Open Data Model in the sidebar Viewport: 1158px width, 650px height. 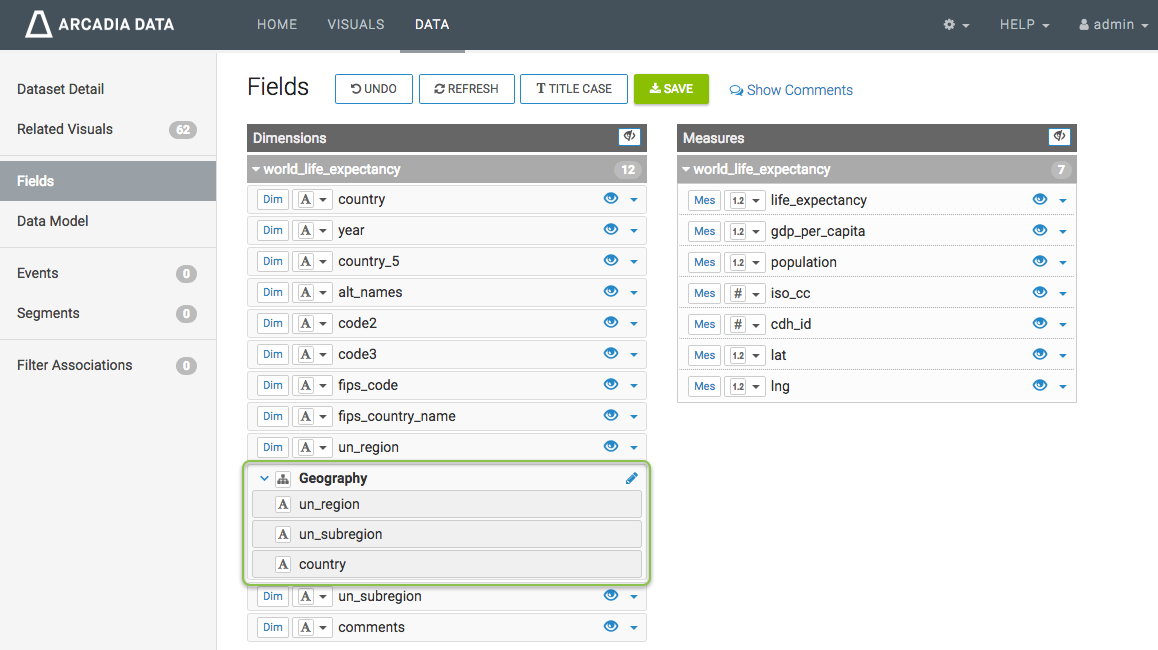pyautogui.click(x=53, y=221)
